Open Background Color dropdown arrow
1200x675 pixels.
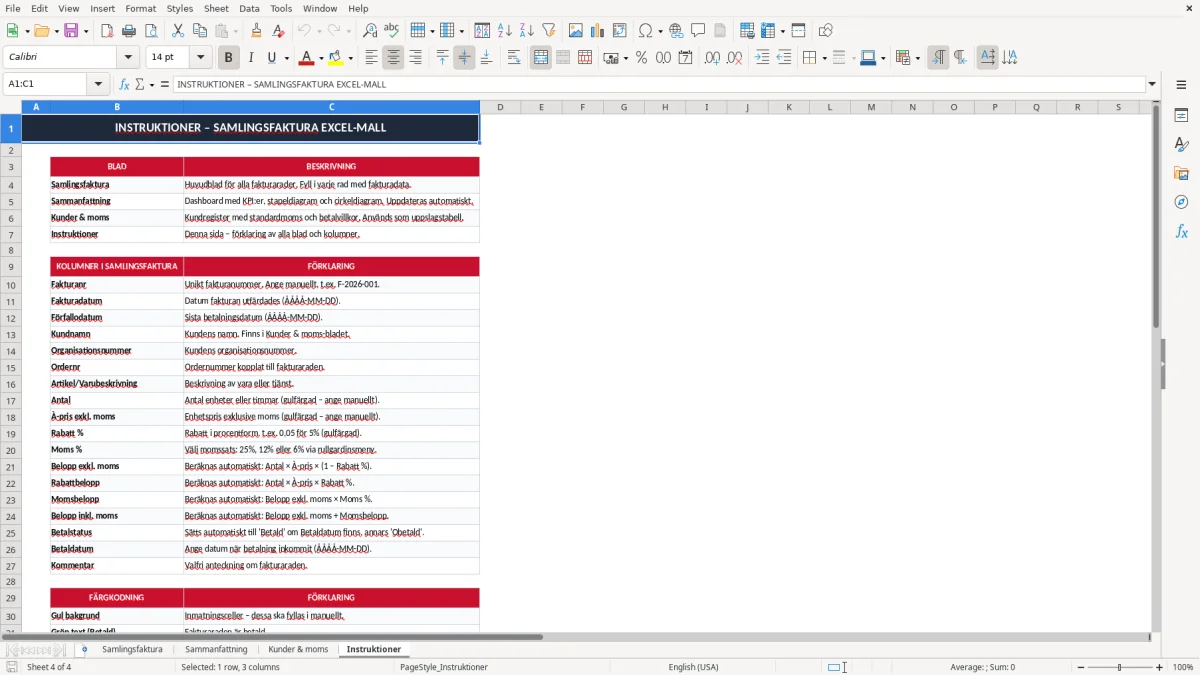pos(351,58)
